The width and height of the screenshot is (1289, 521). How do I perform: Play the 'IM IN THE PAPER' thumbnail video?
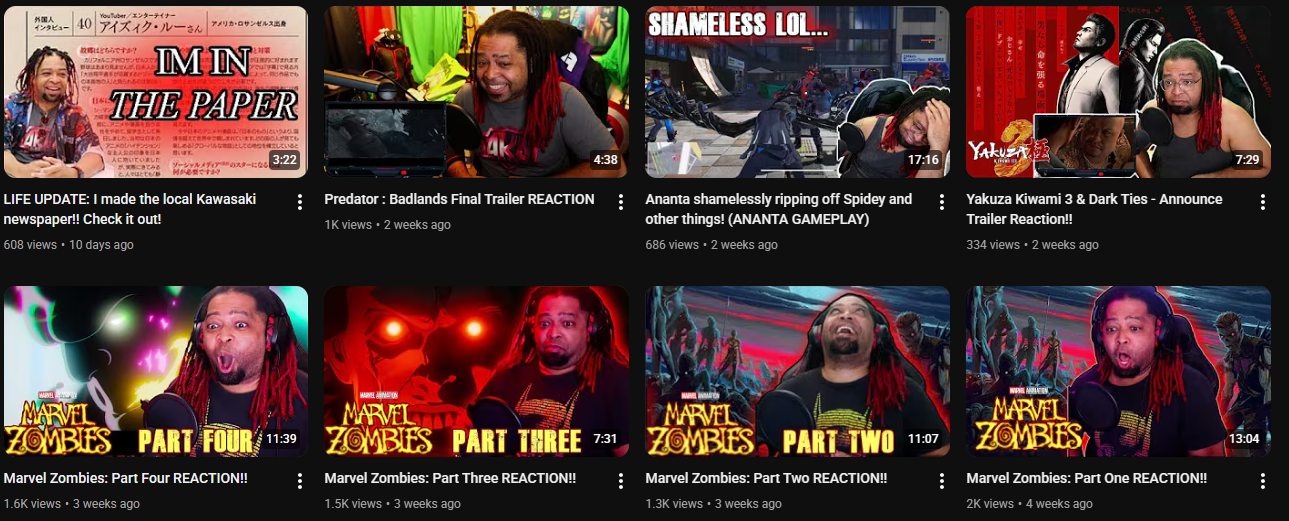[x=156, y=92]
